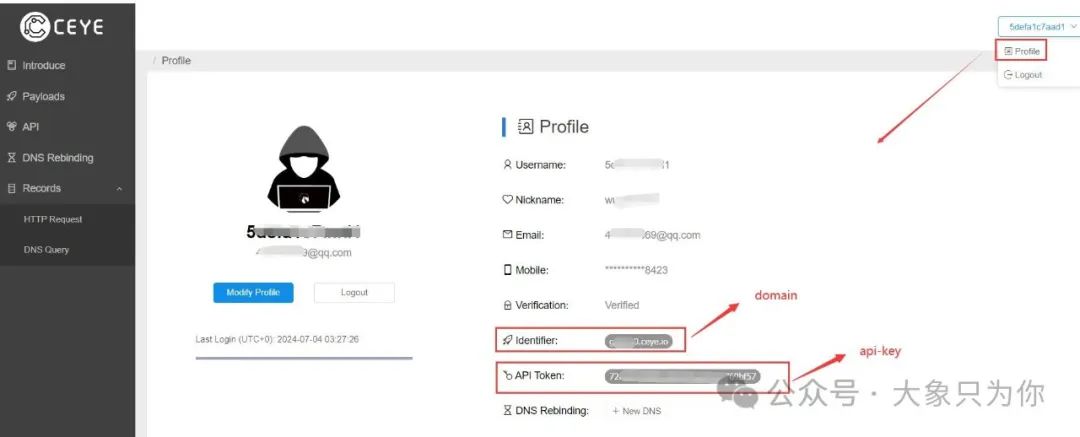
Task: Click the sidebar DNS Rebinding hourglass icon
Action: coord(11,158)
